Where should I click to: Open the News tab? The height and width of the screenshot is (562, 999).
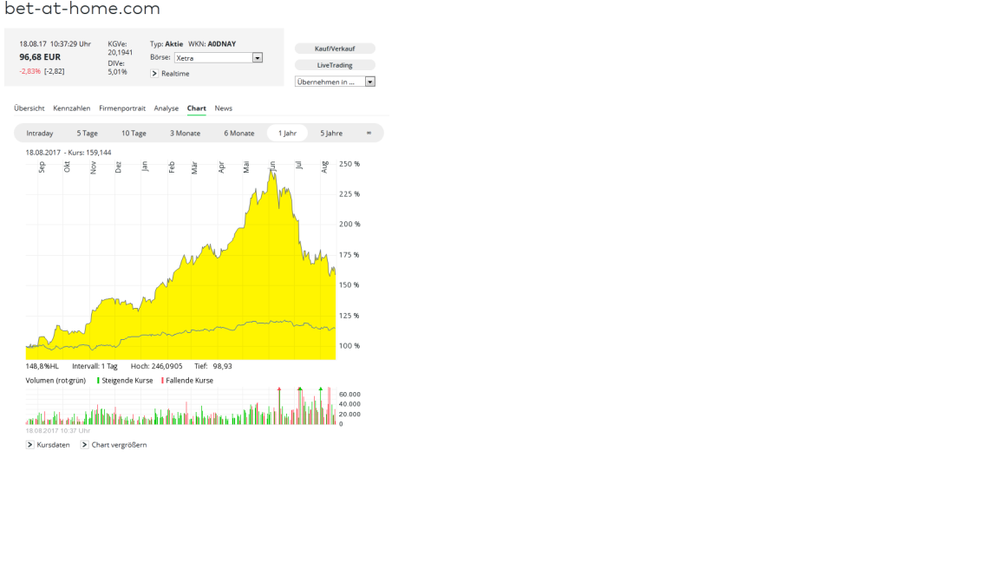223,108
